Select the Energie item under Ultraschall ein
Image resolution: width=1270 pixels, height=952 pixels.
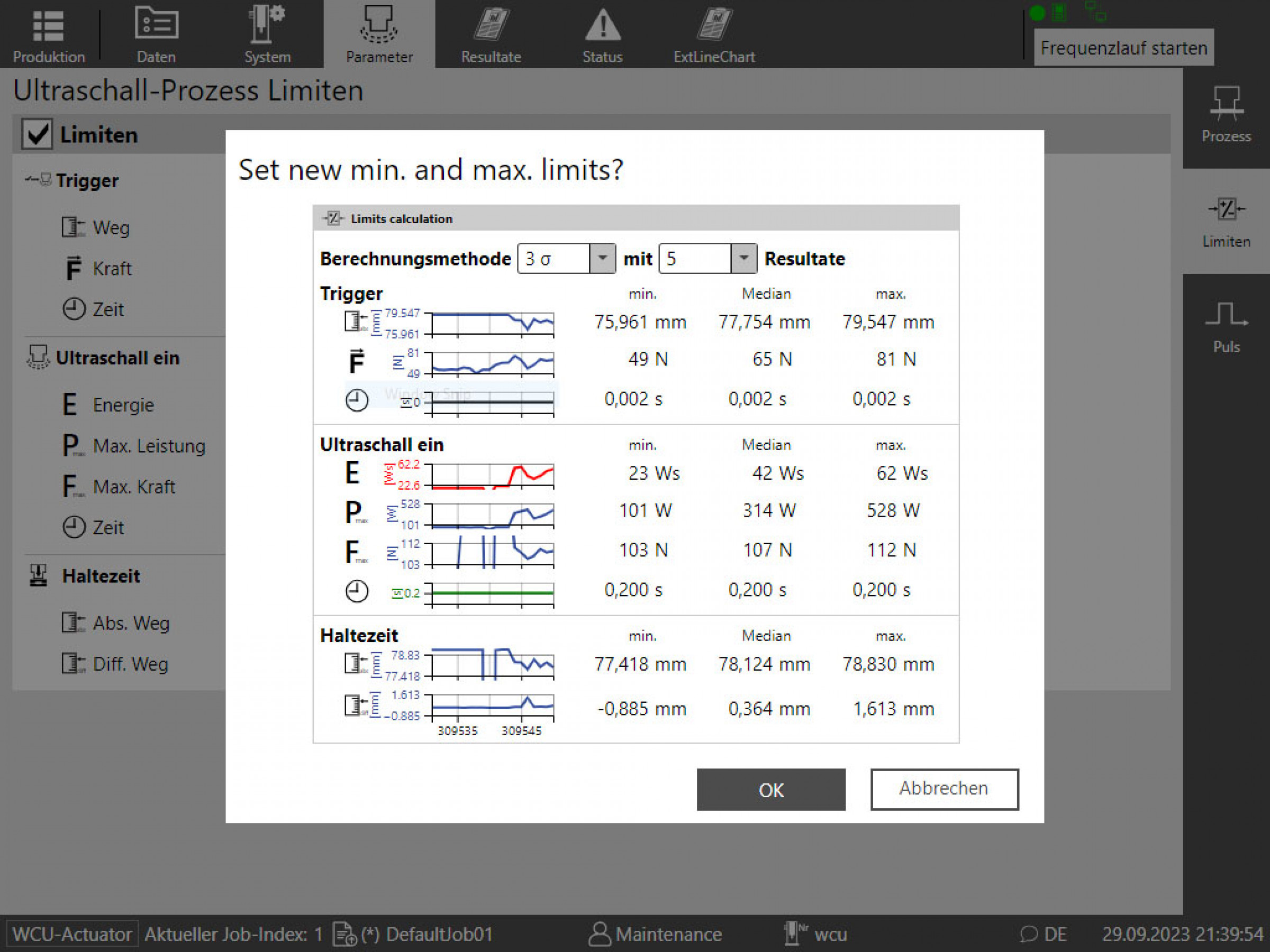click(123, 405)
